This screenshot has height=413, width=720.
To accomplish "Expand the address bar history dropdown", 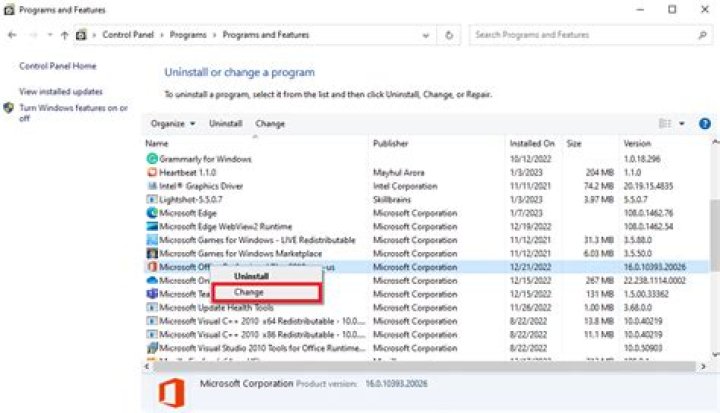I will pyautogui.click(x=428, y=34).
